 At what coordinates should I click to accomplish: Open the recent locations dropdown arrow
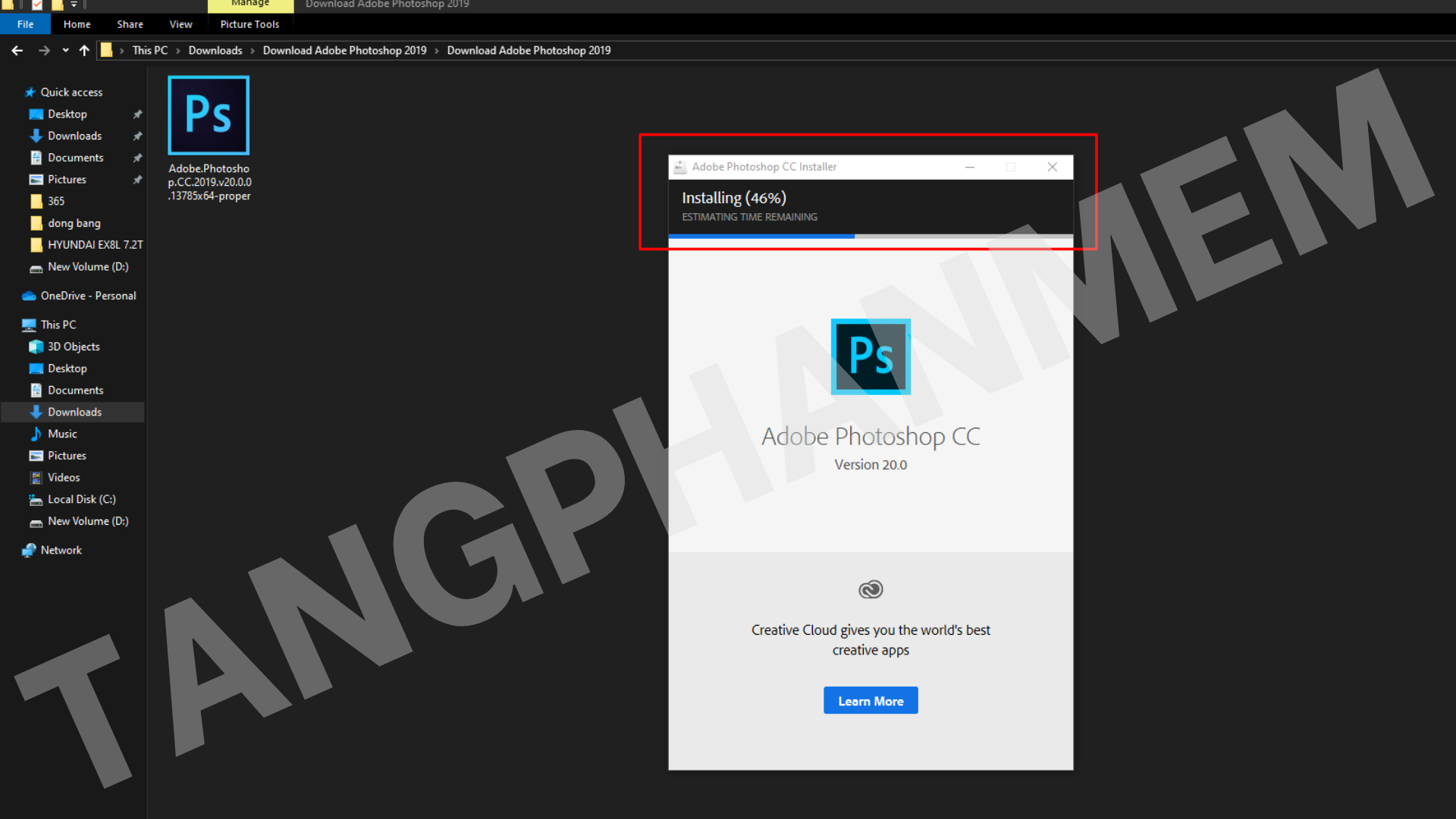pyautogui.click(x=65, y=51)
